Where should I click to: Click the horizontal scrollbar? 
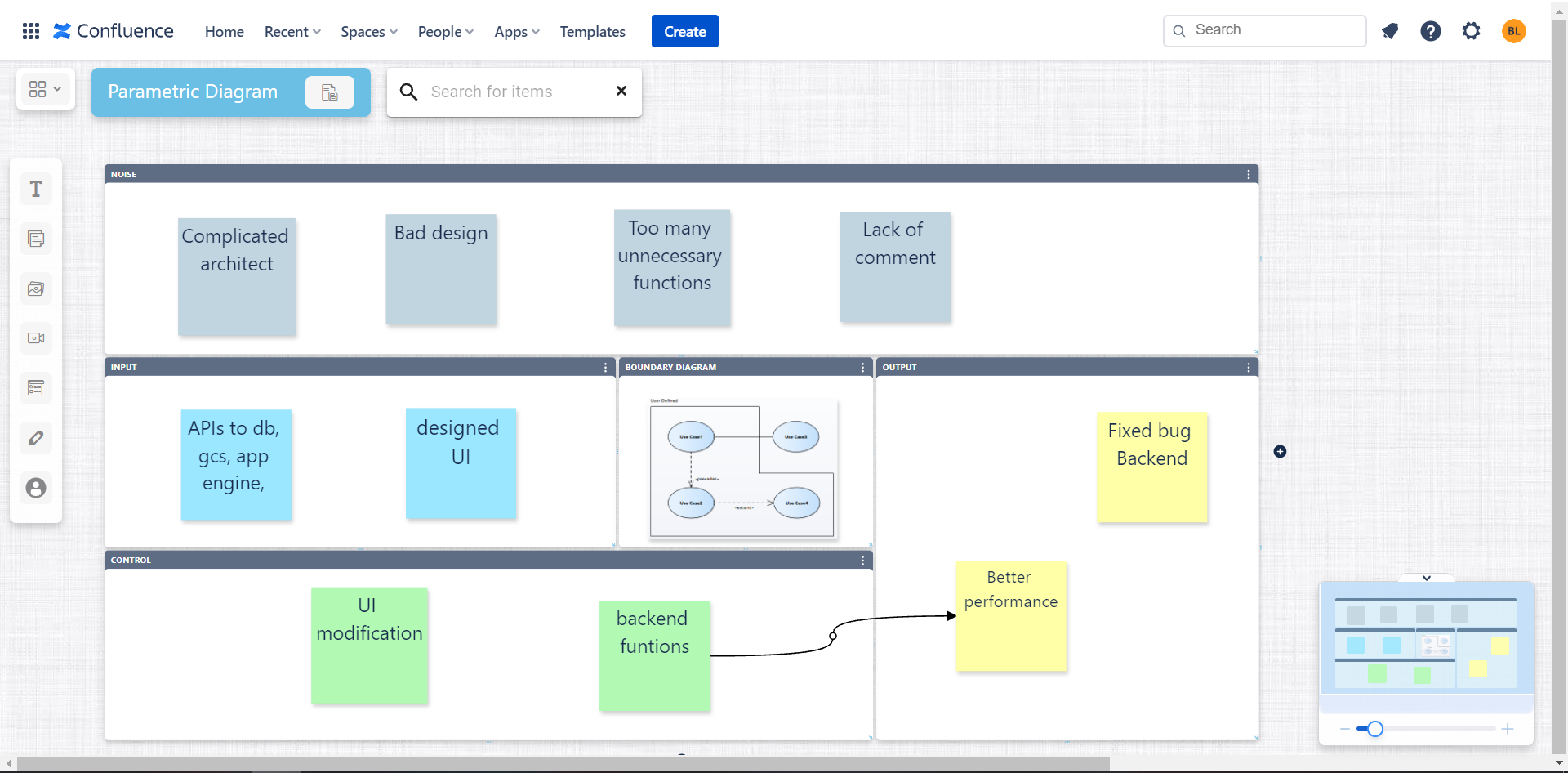(563, 763)
